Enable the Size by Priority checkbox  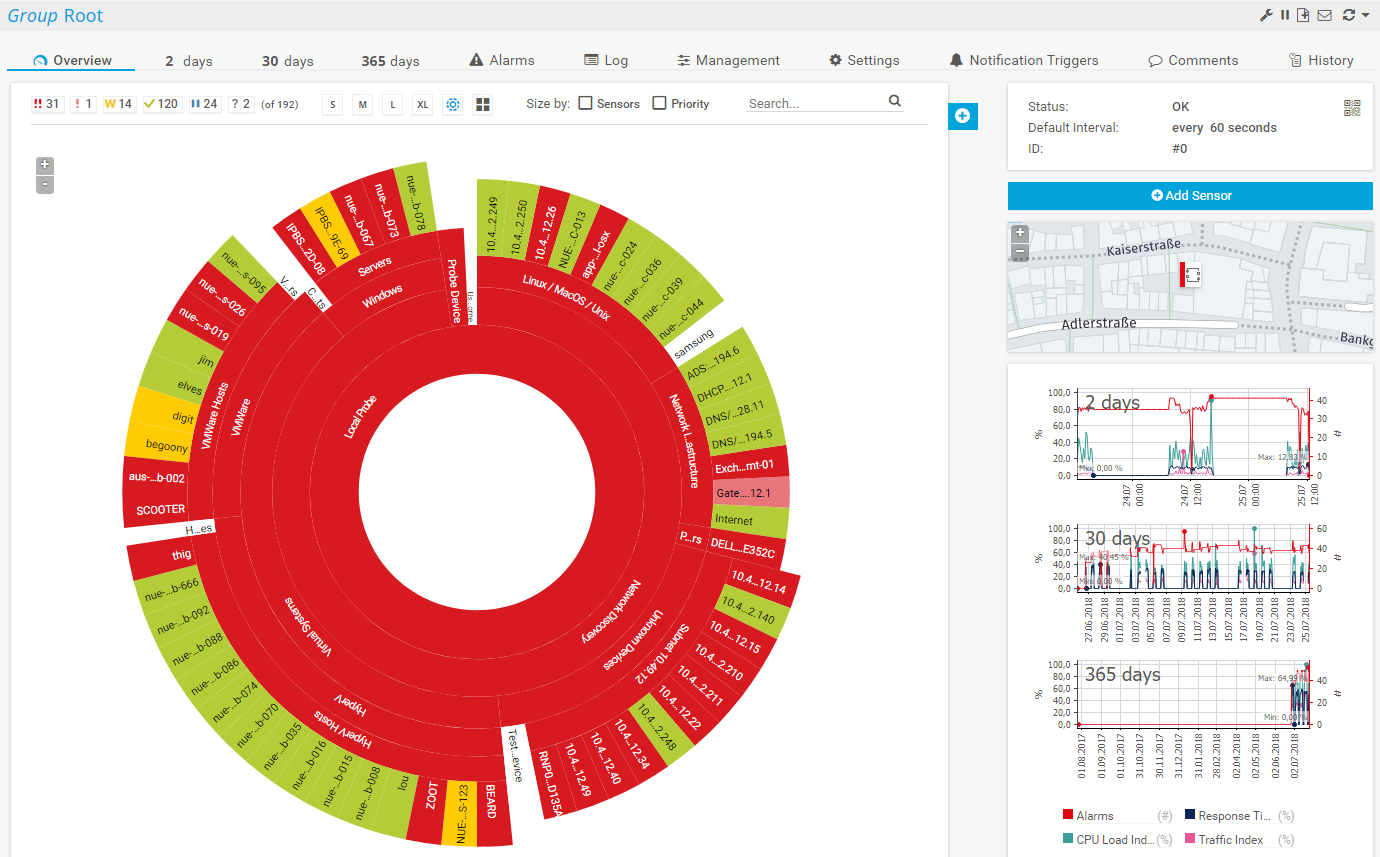point(659,103)
